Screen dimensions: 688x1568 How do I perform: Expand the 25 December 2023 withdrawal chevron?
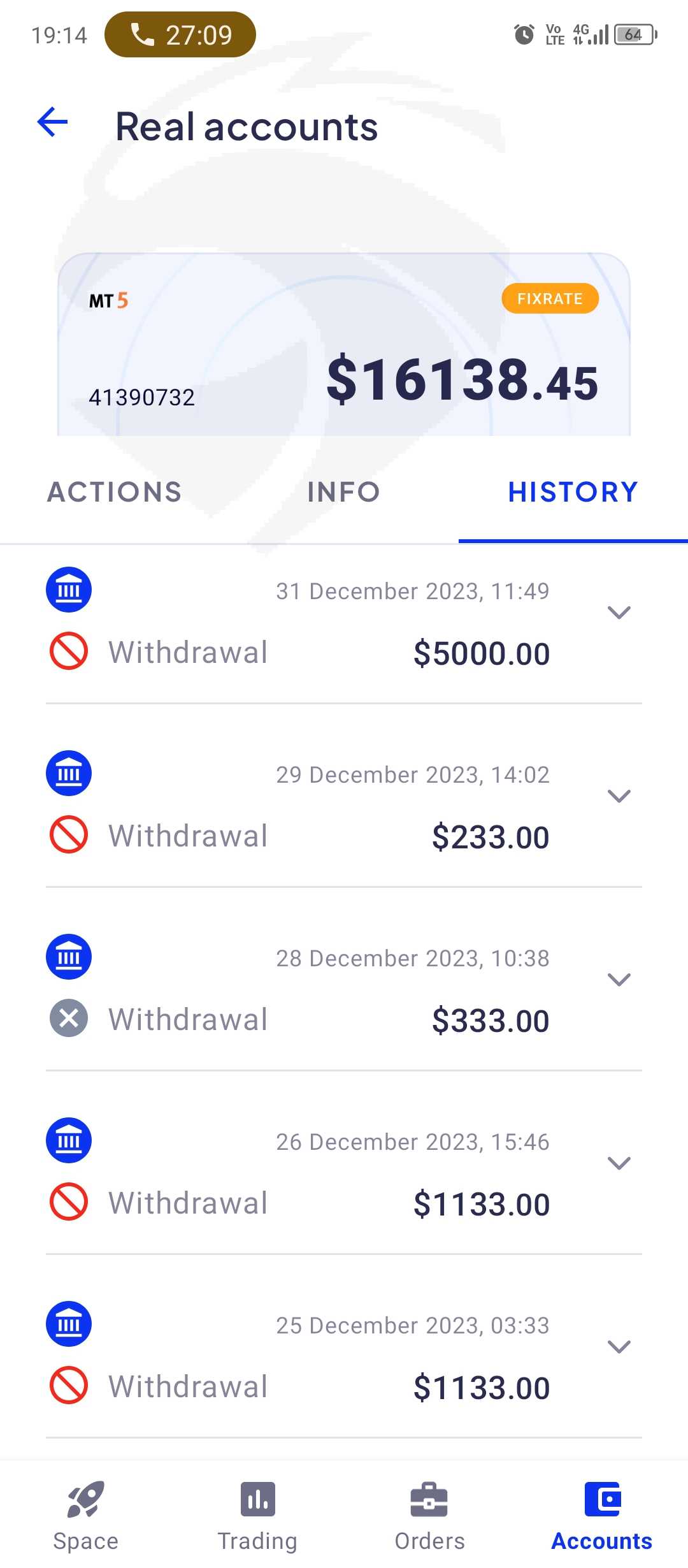point(619,1347)
